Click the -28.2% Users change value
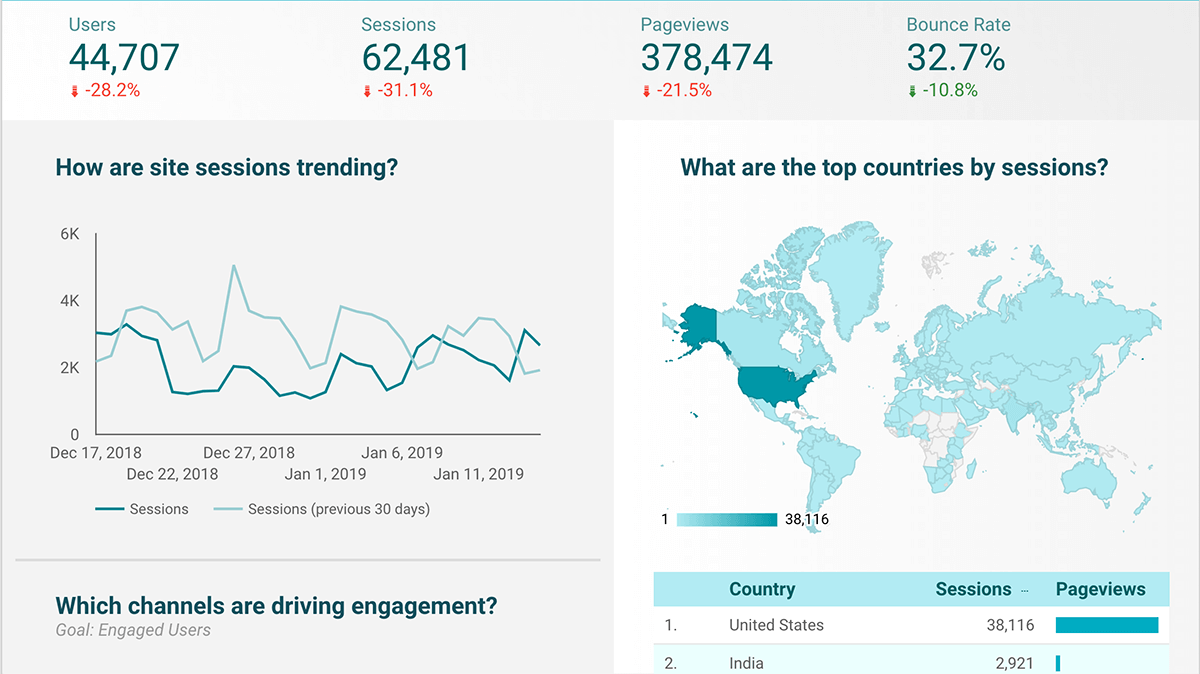This screenshot has width=1200, height=674. pyautogui.click(x=112, y=91)
